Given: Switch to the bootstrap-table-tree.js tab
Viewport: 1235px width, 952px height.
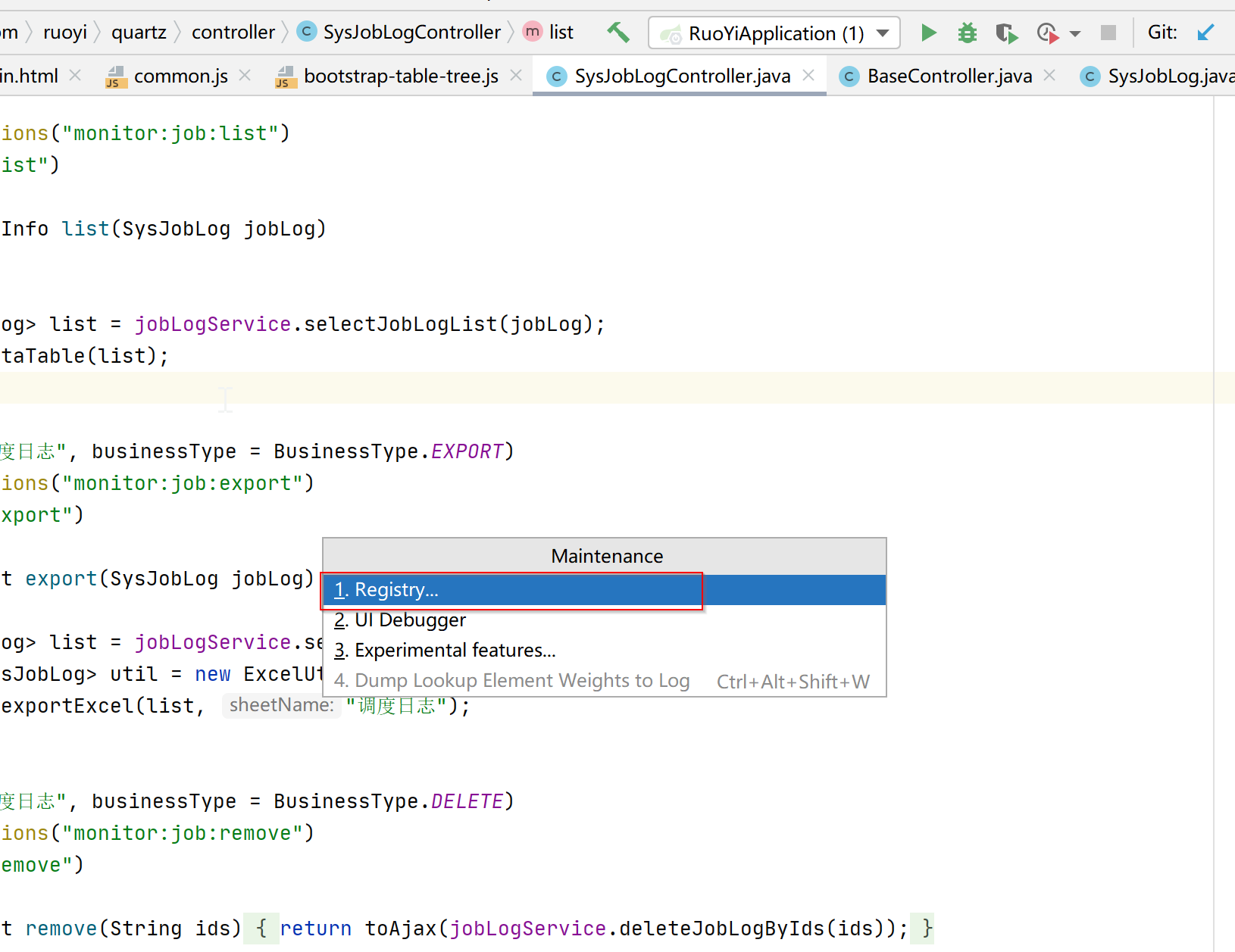Looking at the screenshot, I should (401, 76).
